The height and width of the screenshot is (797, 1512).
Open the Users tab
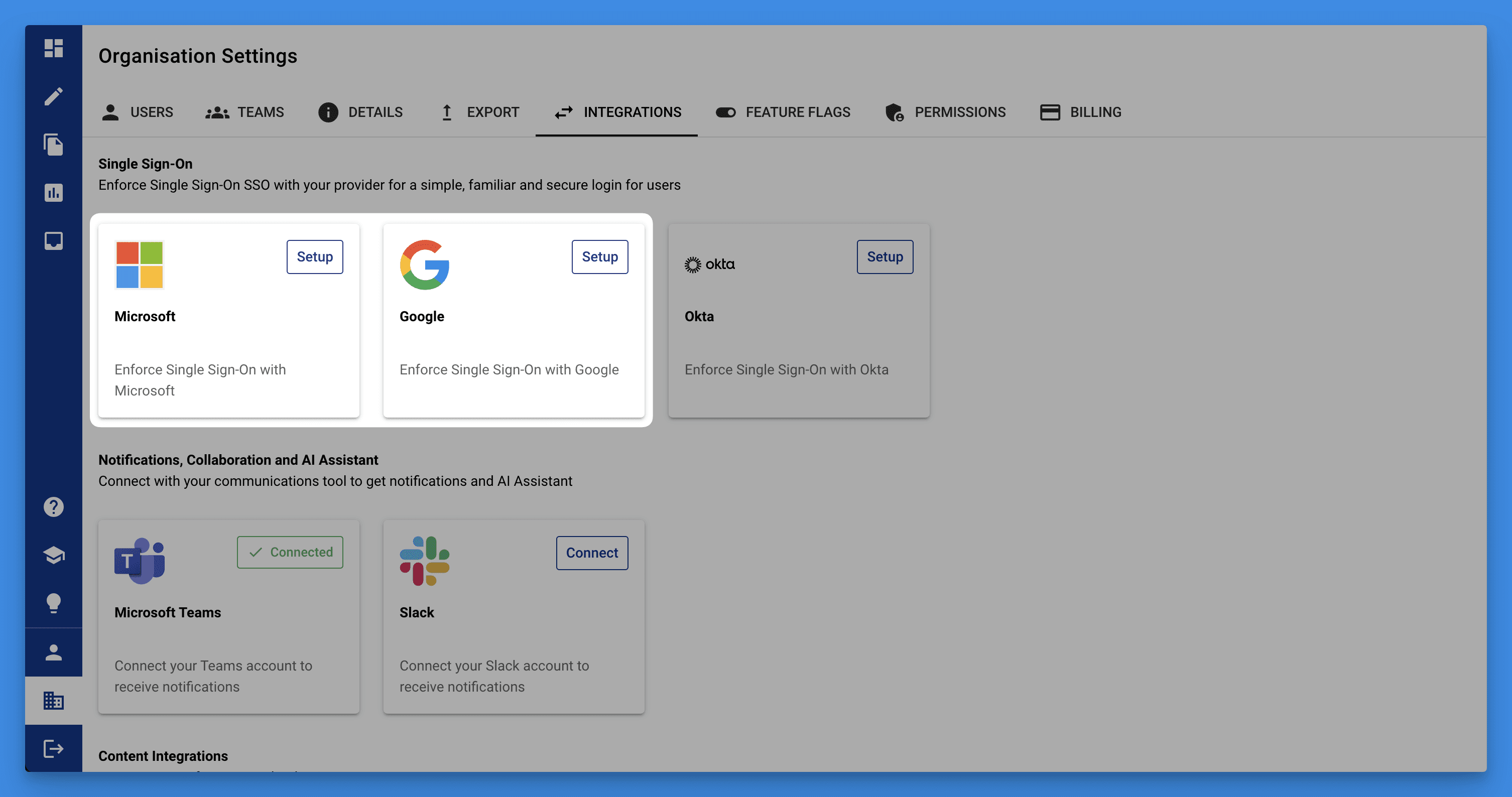(x=138, y=112)
